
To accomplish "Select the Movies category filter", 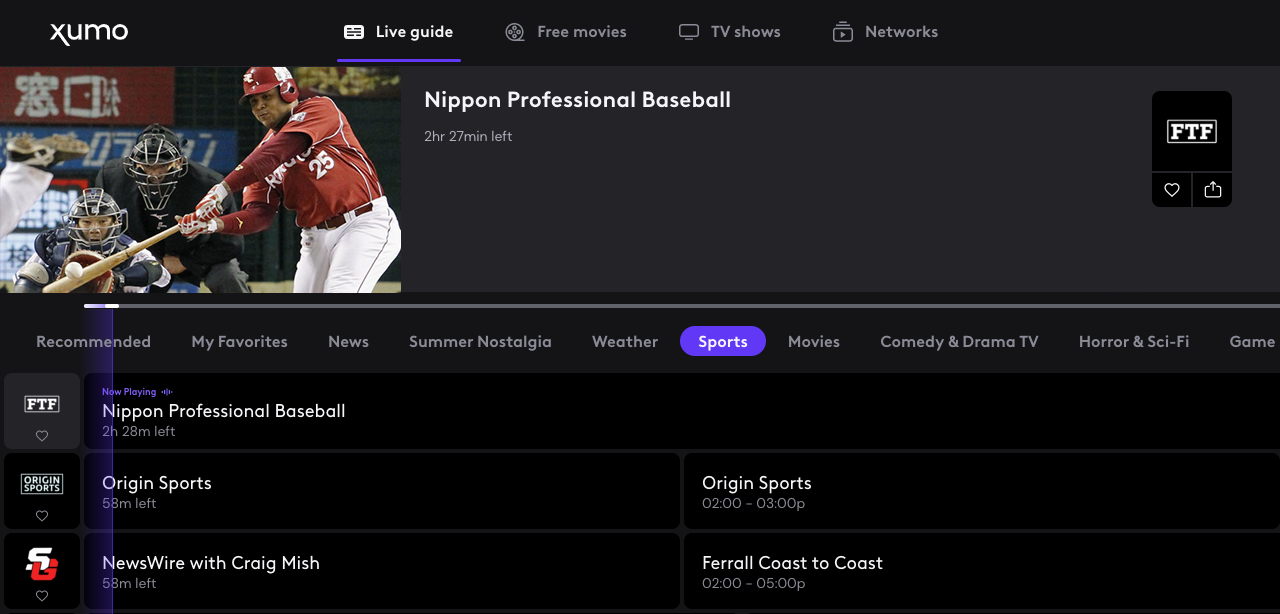I will point(813,342).
